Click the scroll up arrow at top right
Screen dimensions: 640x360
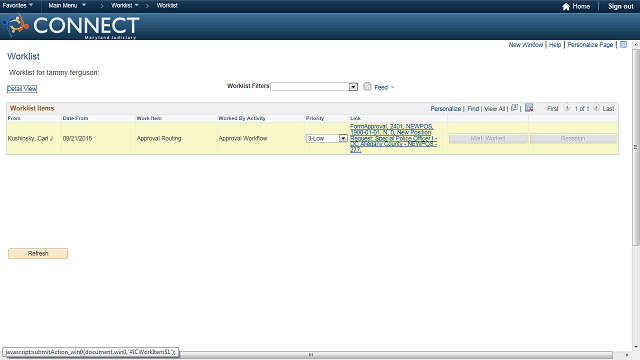(636, 44)
